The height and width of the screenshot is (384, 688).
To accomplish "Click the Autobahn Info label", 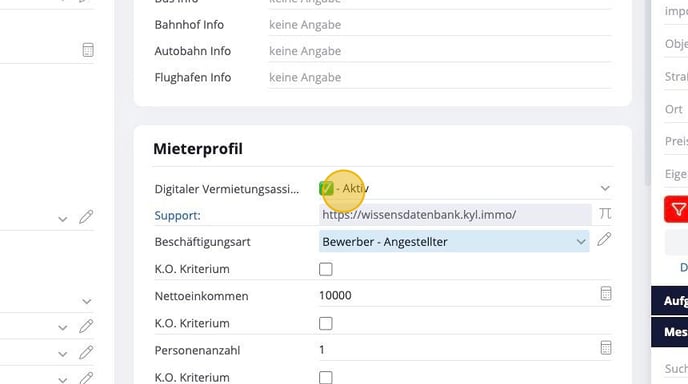I will coord(193,51).
